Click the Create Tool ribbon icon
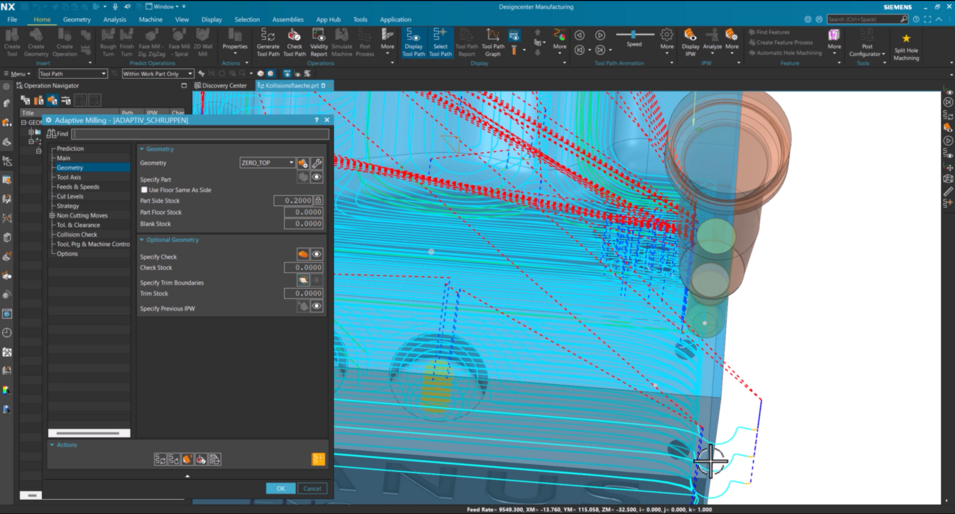Screen dimensions: 955x514 click(x=12, y=42)
